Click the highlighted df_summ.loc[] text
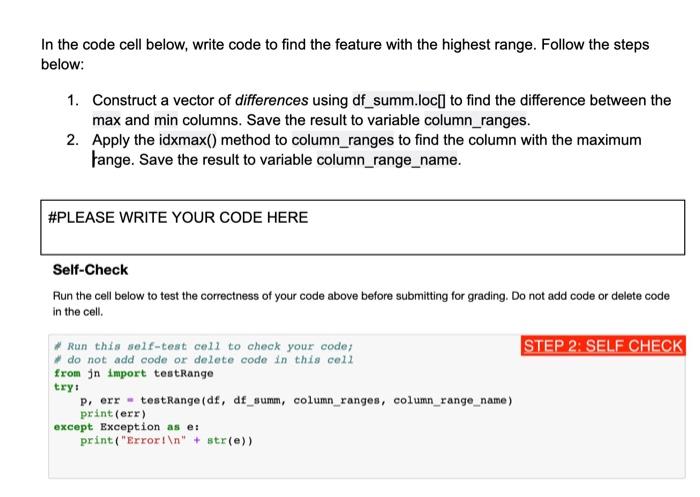Screen dimensions: 700x497 399,100
